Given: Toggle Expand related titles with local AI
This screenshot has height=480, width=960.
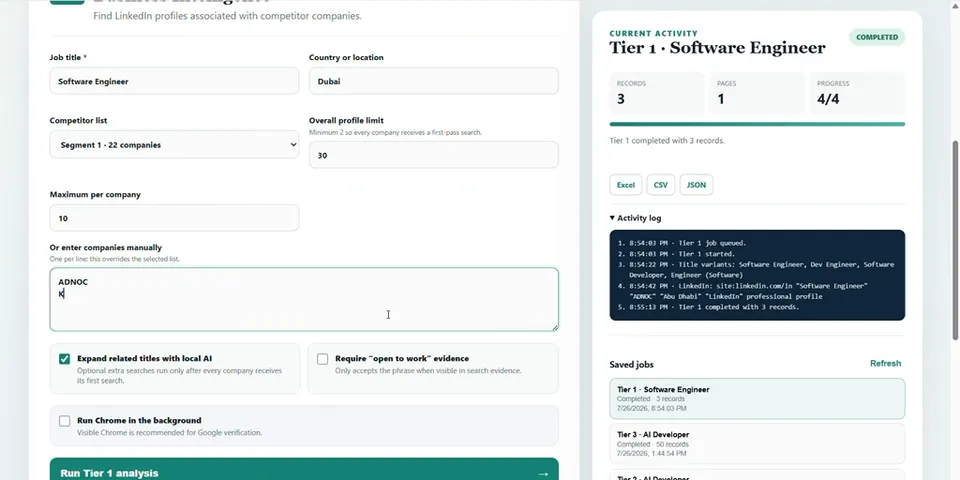Looking at the screenshot, I should (64, 359).
